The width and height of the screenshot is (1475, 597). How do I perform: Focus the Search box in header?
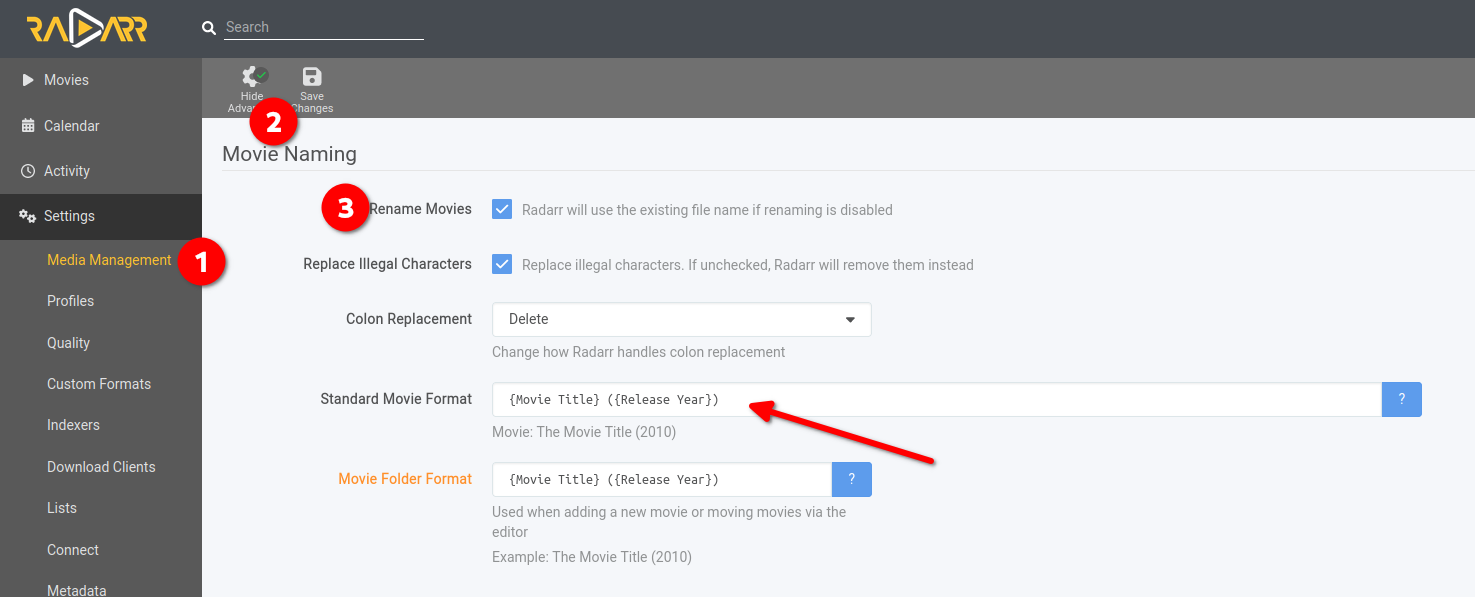[323, 28]
